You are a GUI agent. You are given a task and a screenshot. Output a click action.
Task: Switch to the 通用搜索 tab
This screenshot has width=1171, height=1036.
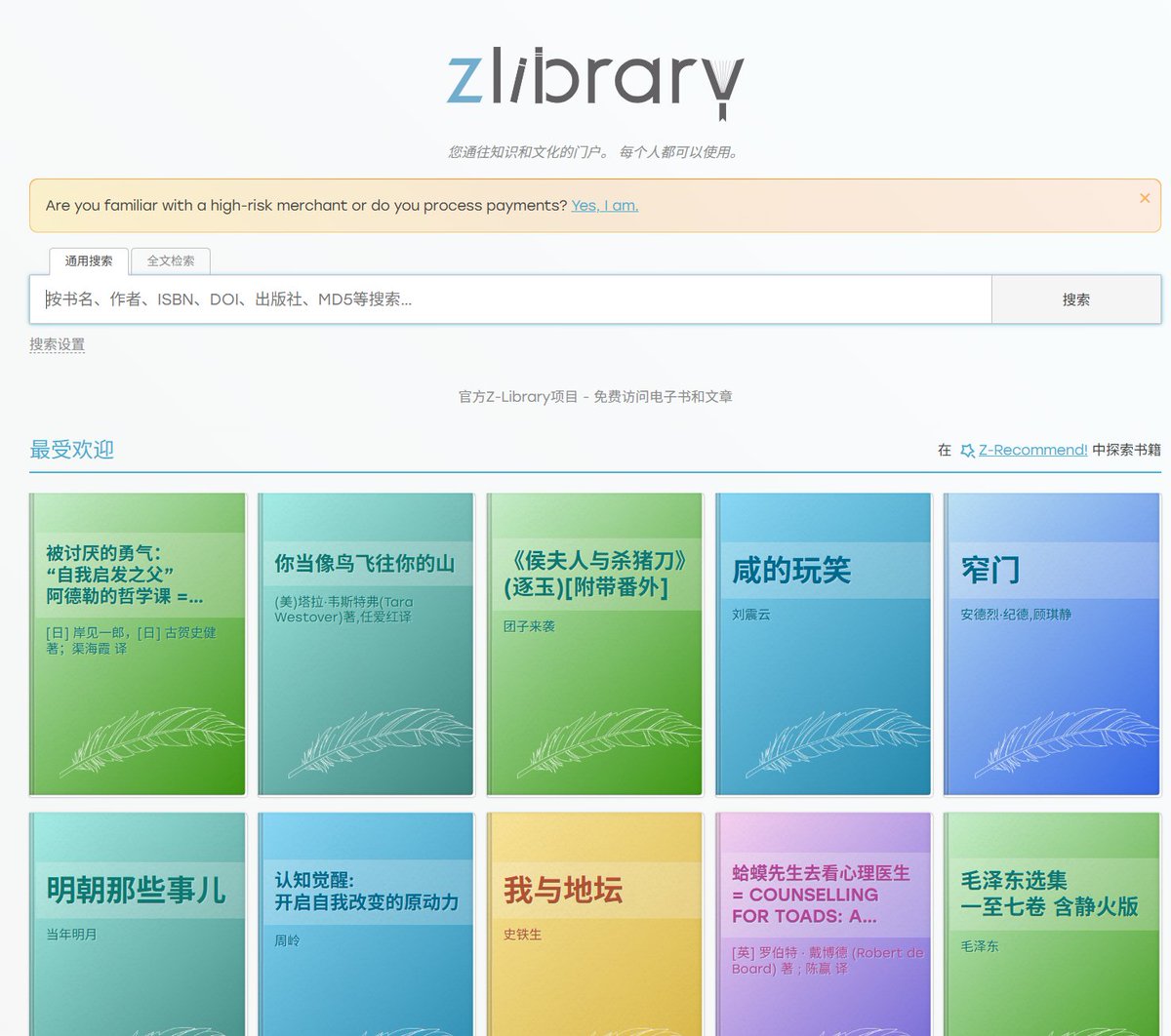tap(89, 260)
